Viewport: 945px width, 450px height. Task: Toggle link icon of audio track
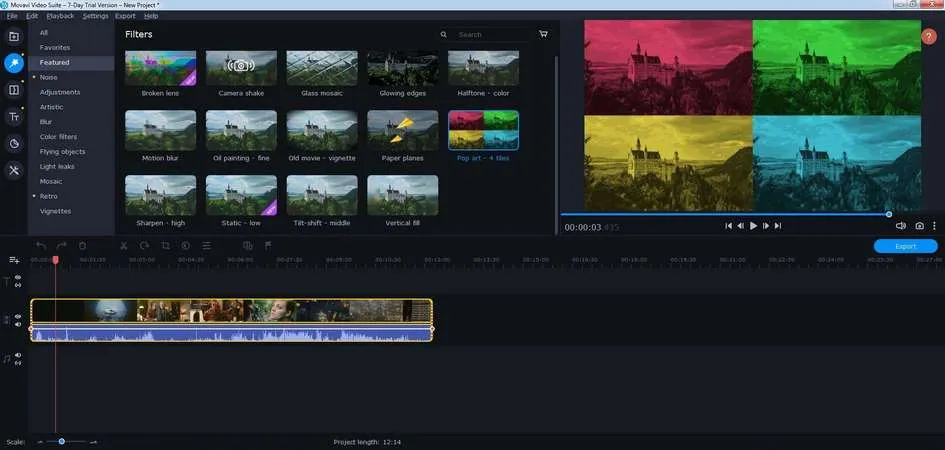pyautogui.click(x=18, y=363)
